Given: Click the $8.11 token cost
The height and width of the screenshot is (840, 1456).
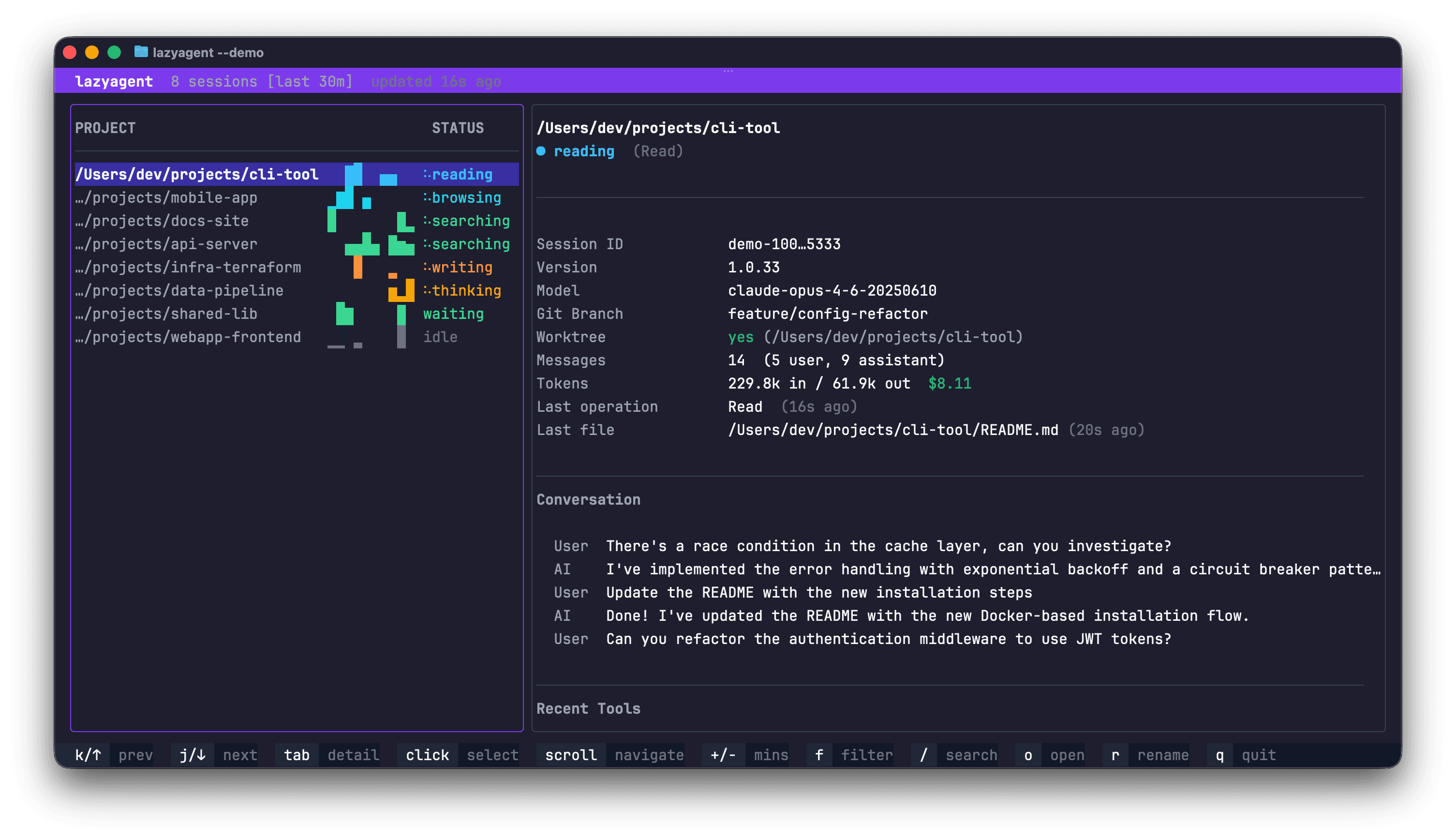Looking at the screenshot, I should (x=949, y=383).
